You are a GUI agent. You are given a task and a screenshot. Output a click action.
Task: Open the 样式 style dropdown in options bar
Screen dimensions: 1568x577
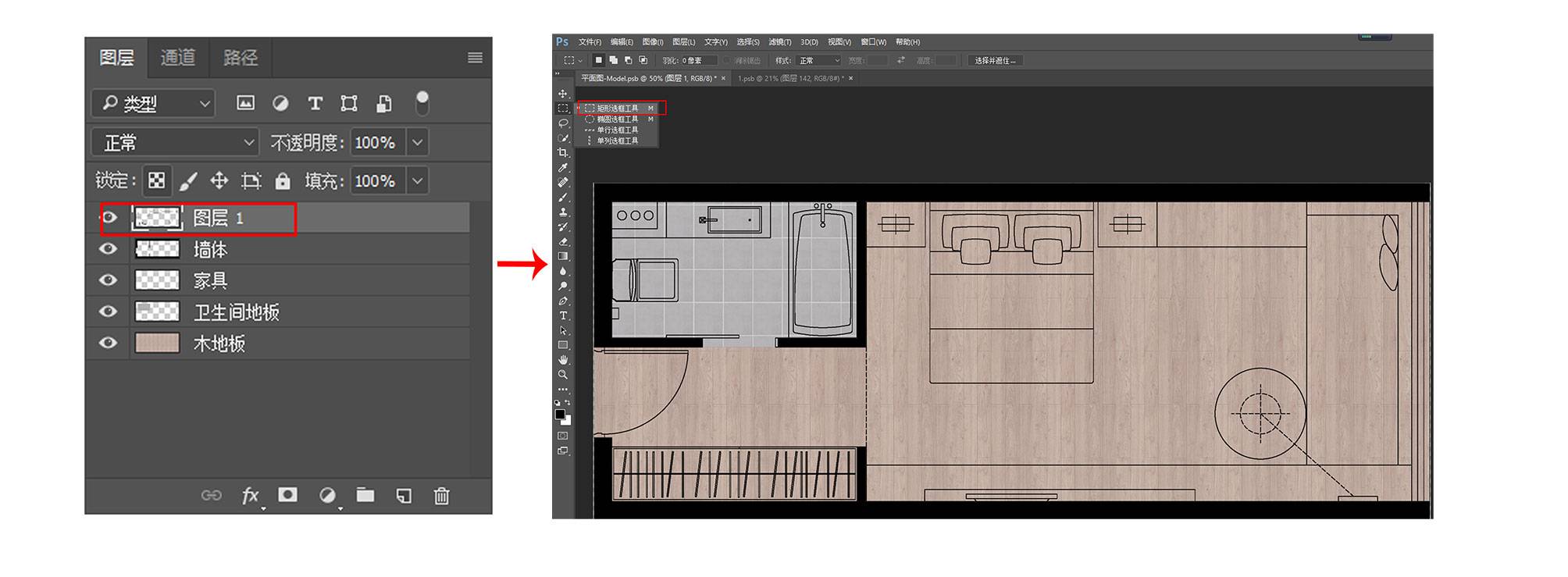click(818, 60)
